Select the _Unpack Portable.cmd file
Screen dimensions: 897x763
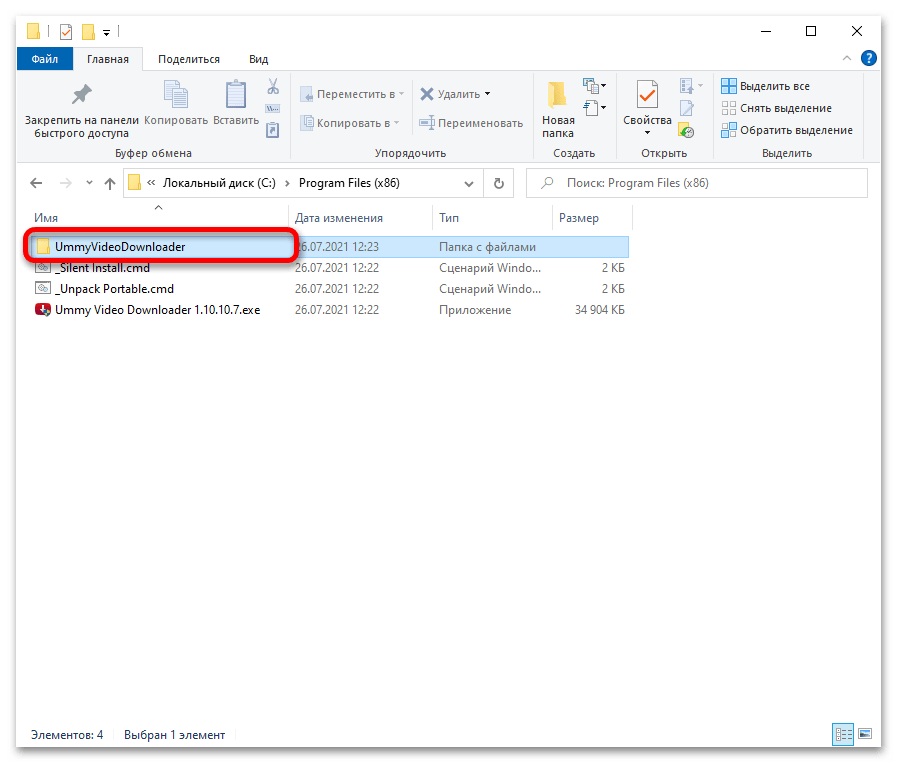(x=329, y=289)
